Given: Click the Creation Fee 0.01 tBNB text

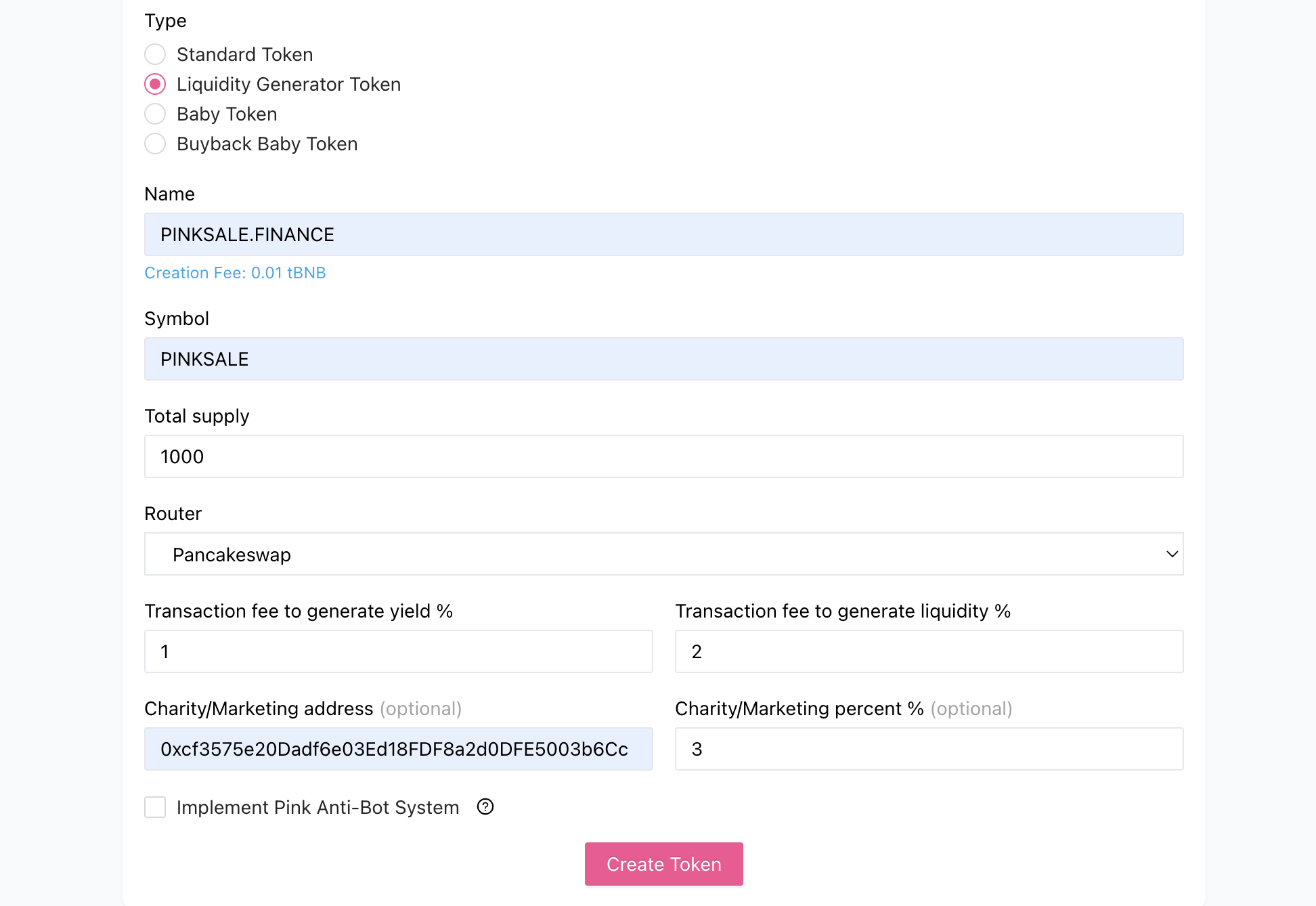Looking at the screenshot, I should [235, 273].
